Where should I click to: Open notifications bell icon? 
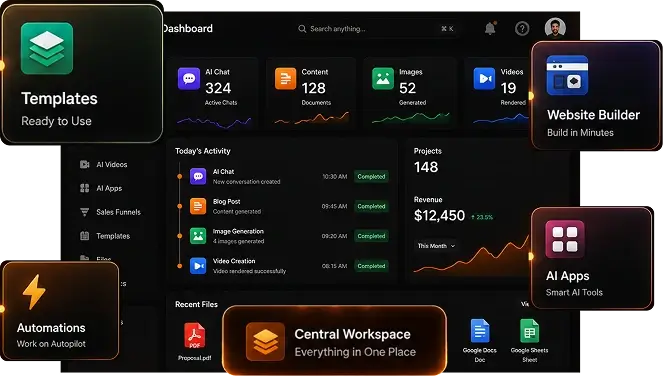pyautogui.click(x=490, y=28)
